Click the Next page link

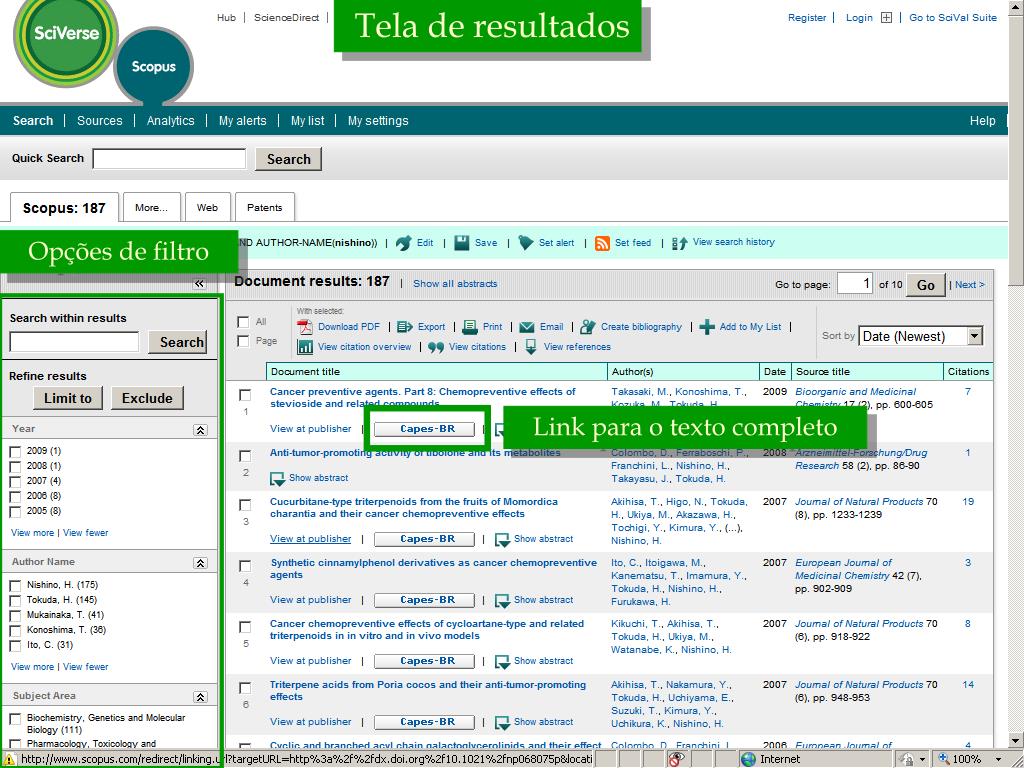click(970, 285)
